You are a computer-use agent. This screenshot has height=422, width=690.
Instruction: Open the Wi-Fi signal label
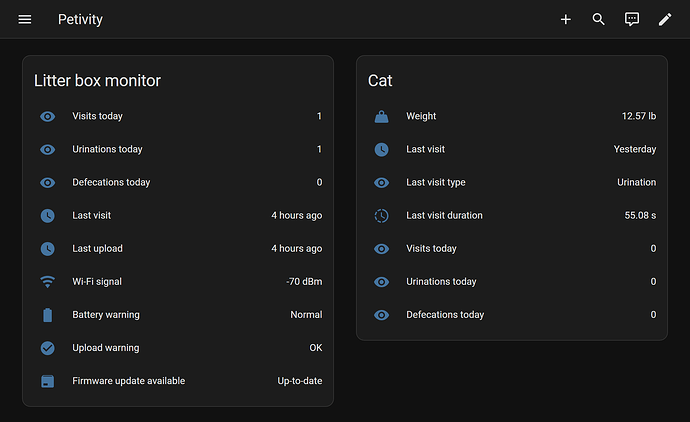click(x=97, y=282)
